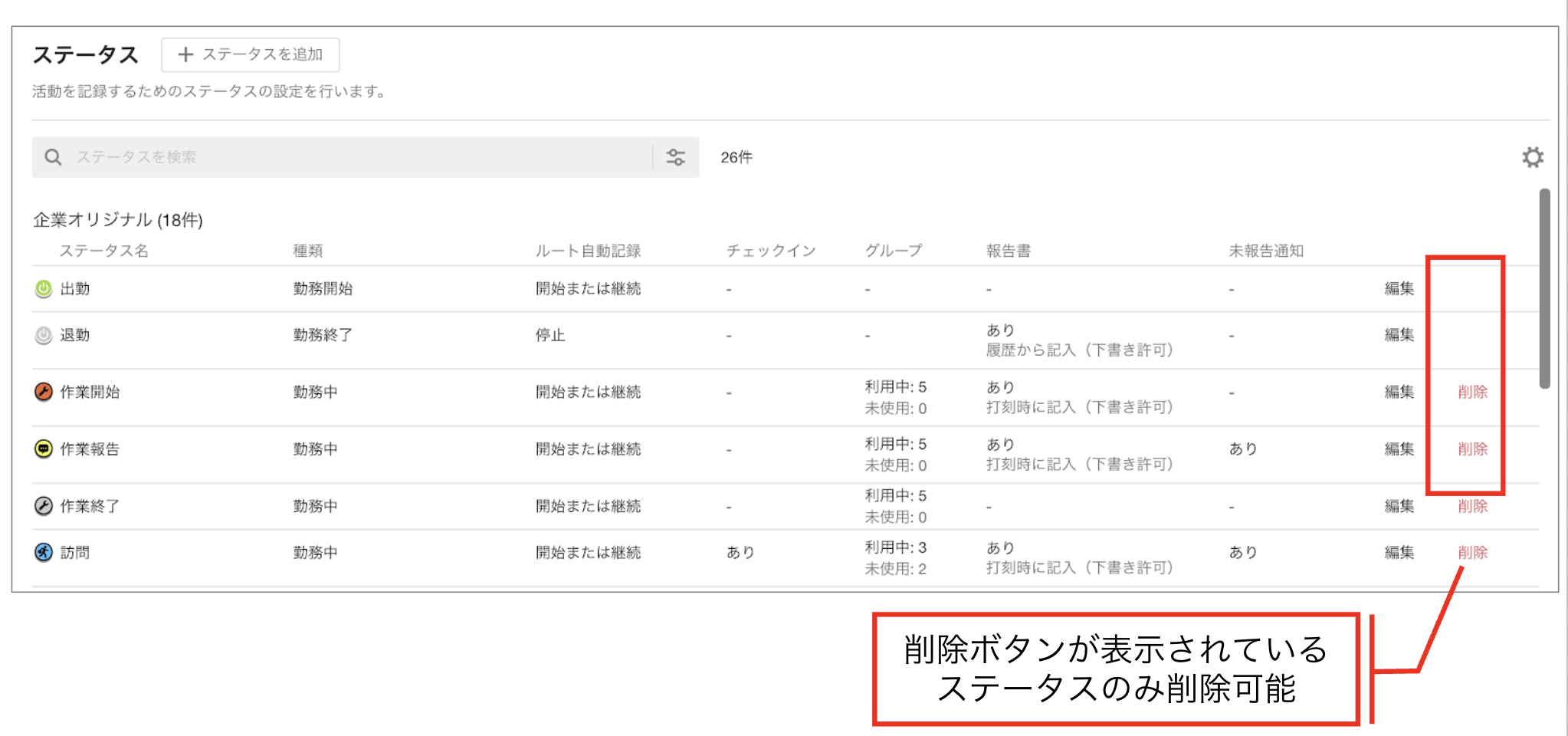Select the 作業終了 status name

click(90, 506)
